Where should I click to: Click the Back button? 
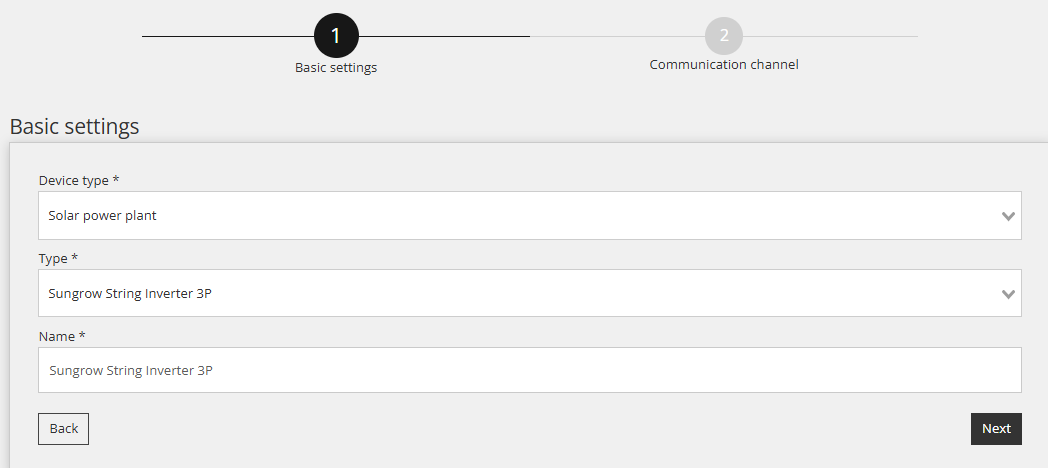click(63, 429)
